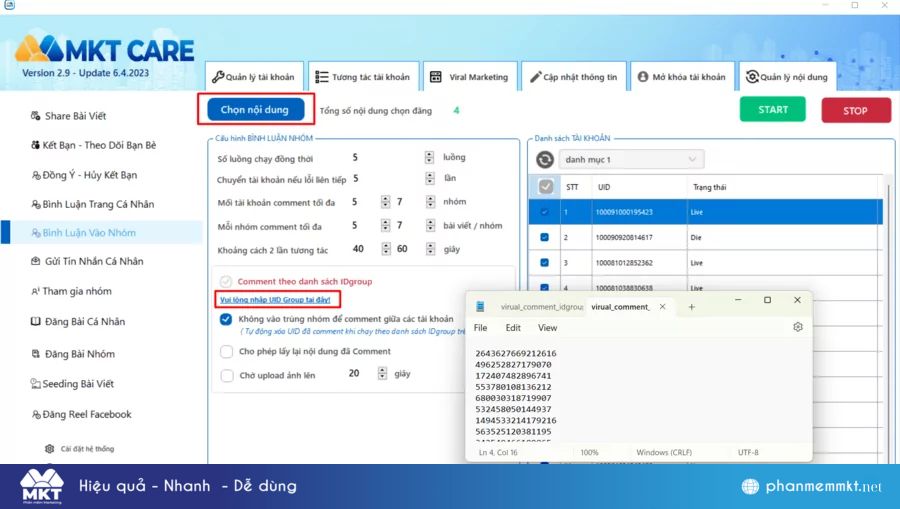
Task: Toggle checkbox for account 100091000195423
Action: coord(545,212)
